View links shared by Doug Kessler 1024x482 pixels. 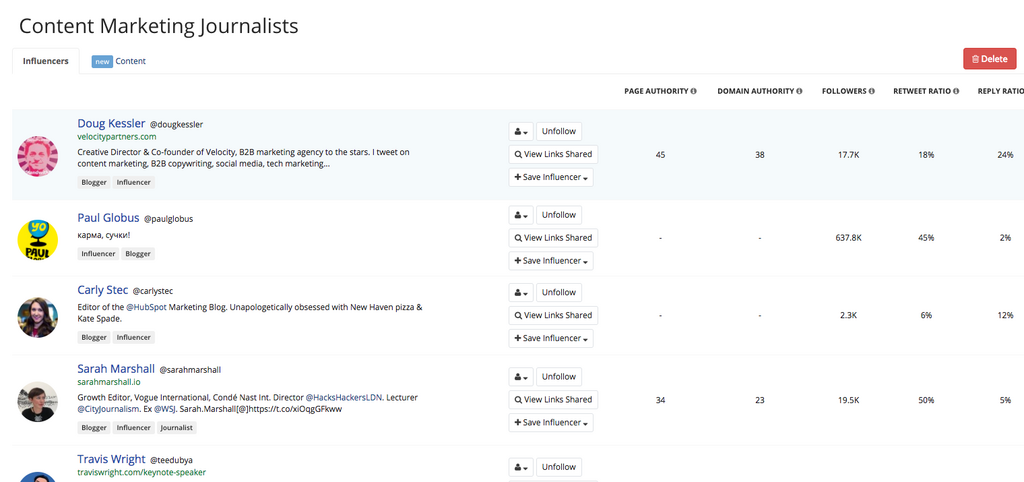[x=553, y=154]
